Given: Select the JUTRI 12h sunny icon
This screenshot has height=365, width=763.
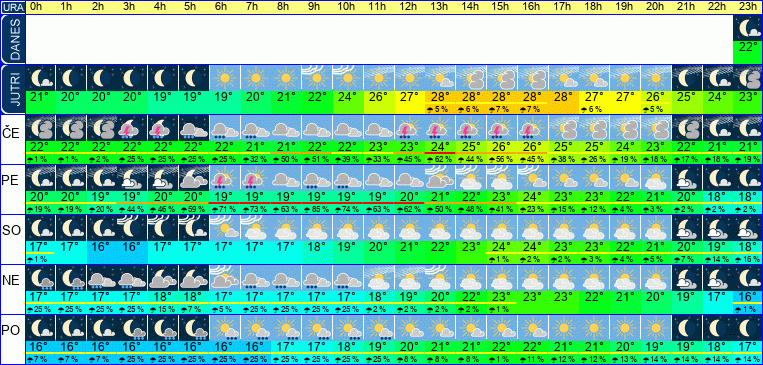Looking at the screenshot, I should click(x=409, y=78).
